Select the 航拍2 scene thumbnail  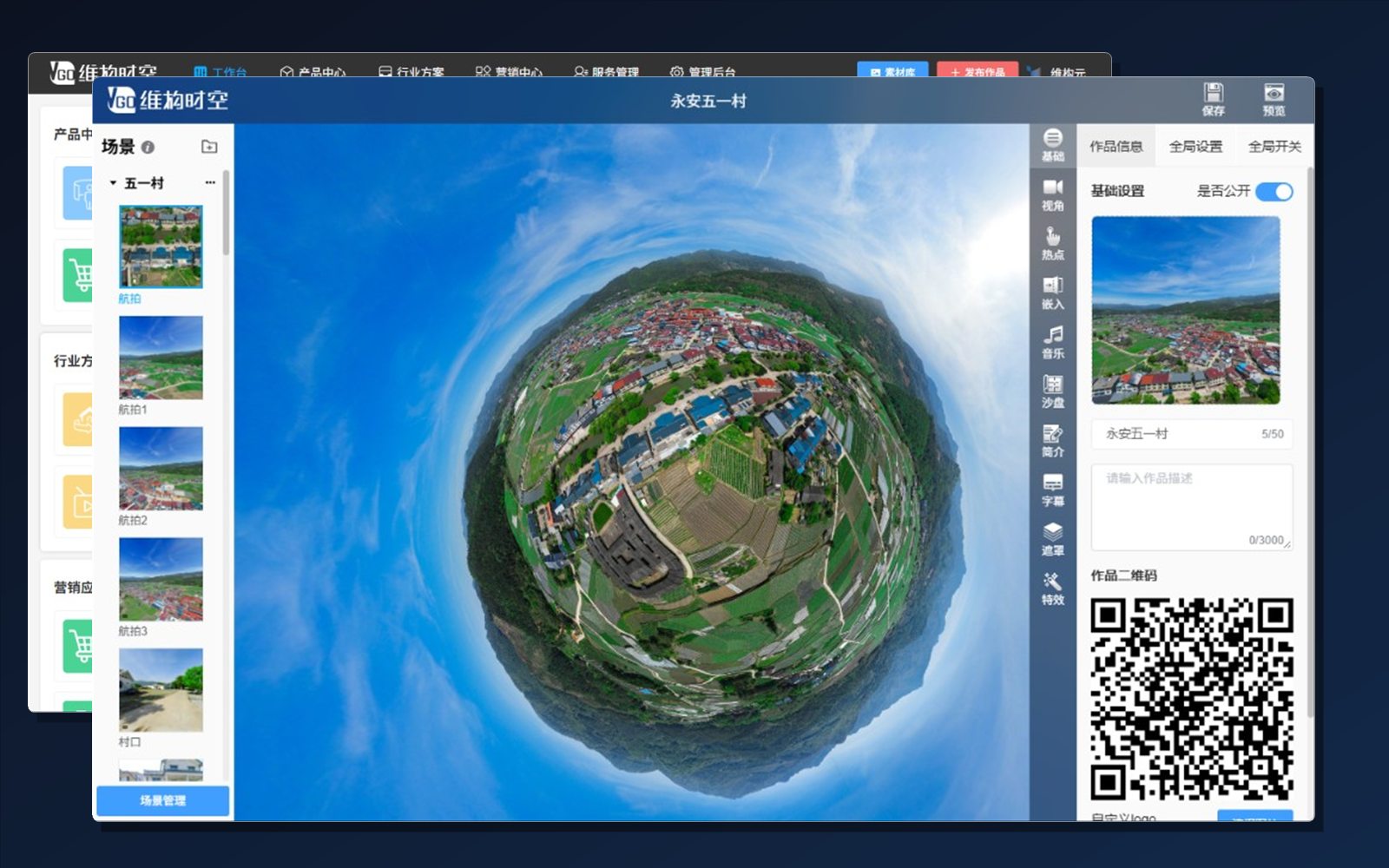pyautogui.click(x=161, y=468)
